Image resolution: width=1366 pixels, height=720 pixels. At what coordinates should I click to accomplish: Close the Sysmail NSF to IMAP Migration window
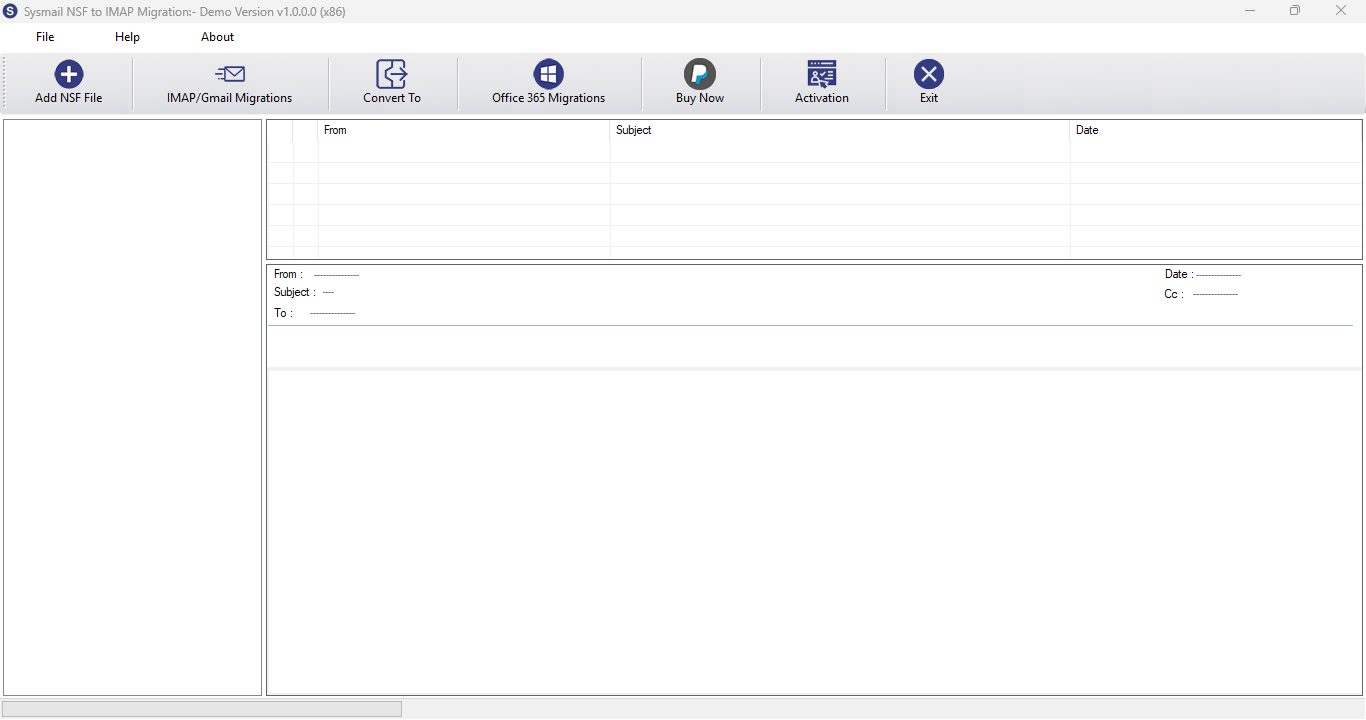click(x=1341, y=11)
